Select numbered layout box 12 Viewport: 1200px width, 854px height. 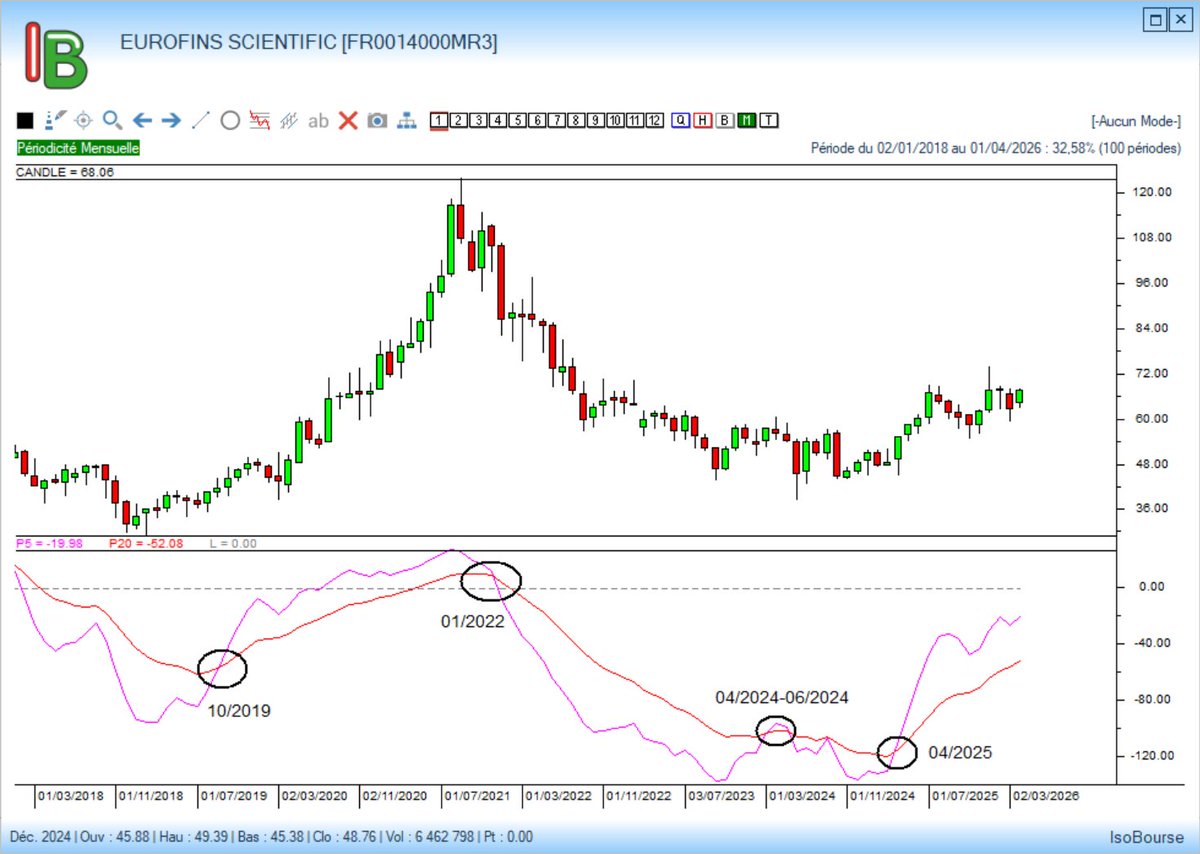pyautogui.click(x=654, y=121)
